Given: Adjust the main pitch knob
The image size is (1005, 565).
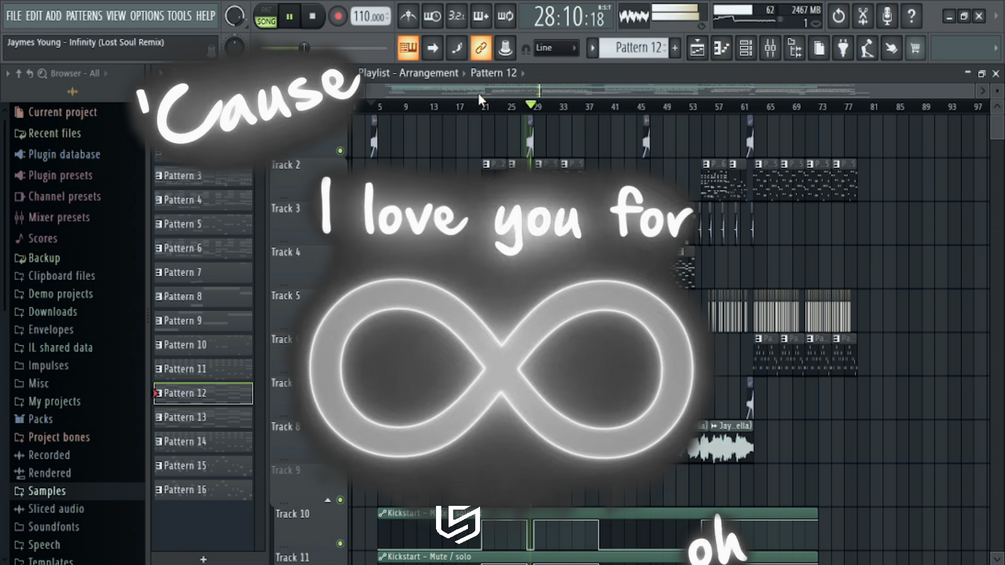Looking at the screenshot, I should click(x=235, y=46).
